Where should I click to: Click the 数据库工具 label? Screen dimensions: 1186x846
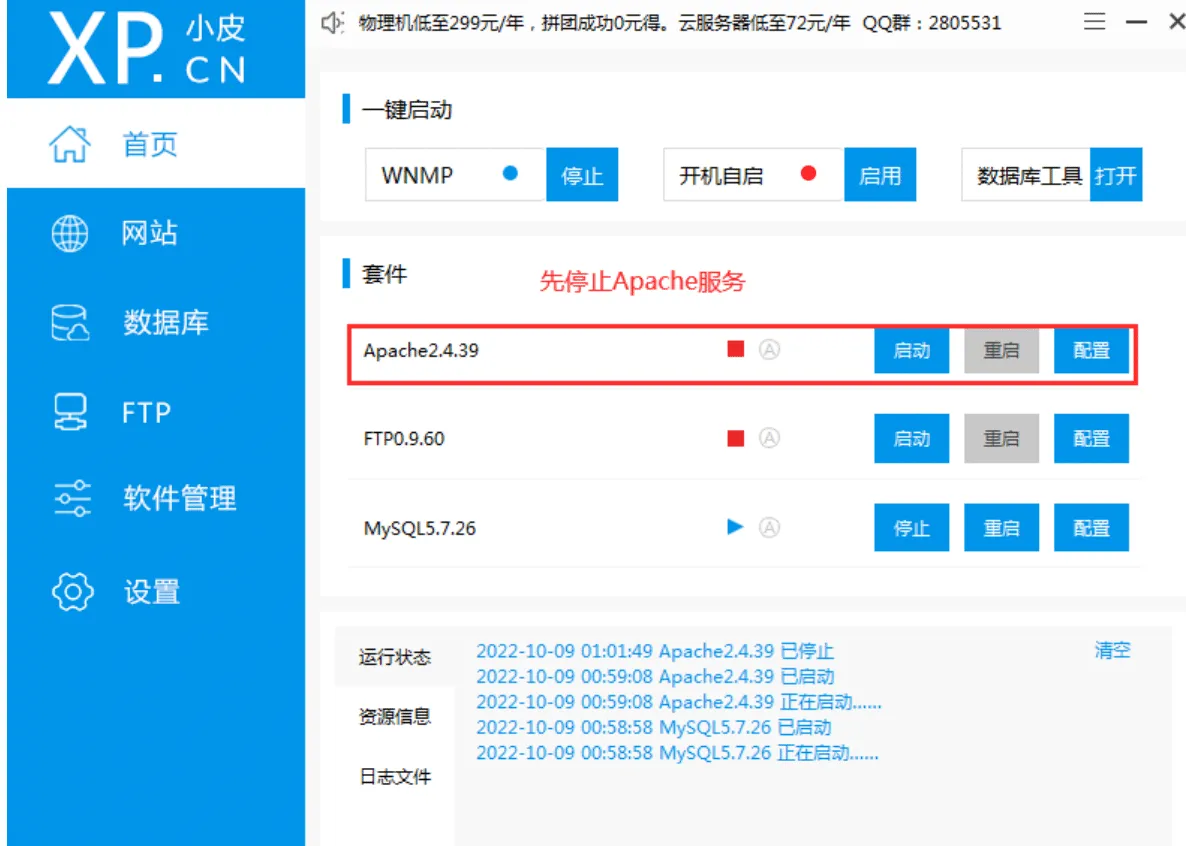point(1029,176)
